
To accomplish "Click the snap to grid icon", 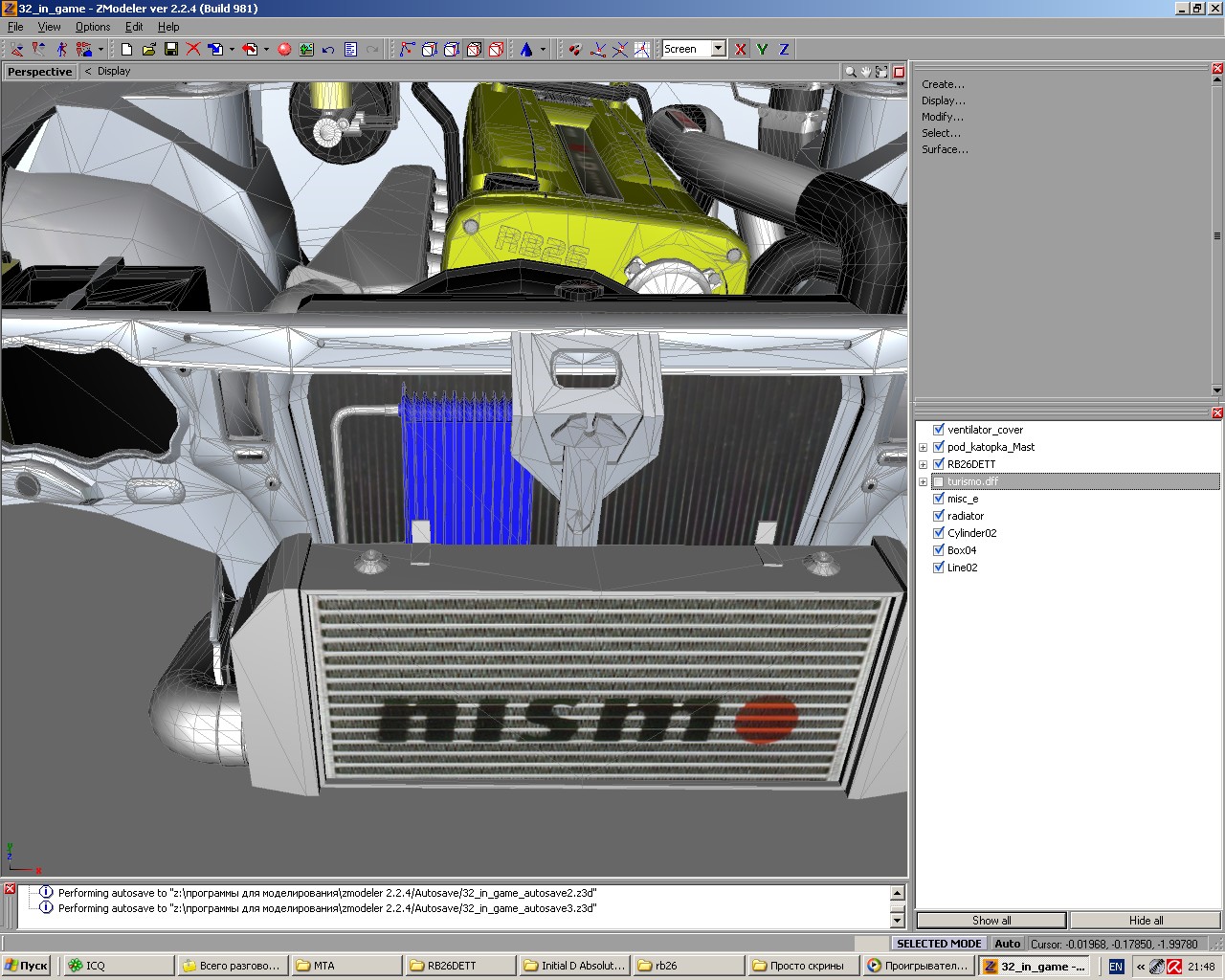I will [641, 49].
